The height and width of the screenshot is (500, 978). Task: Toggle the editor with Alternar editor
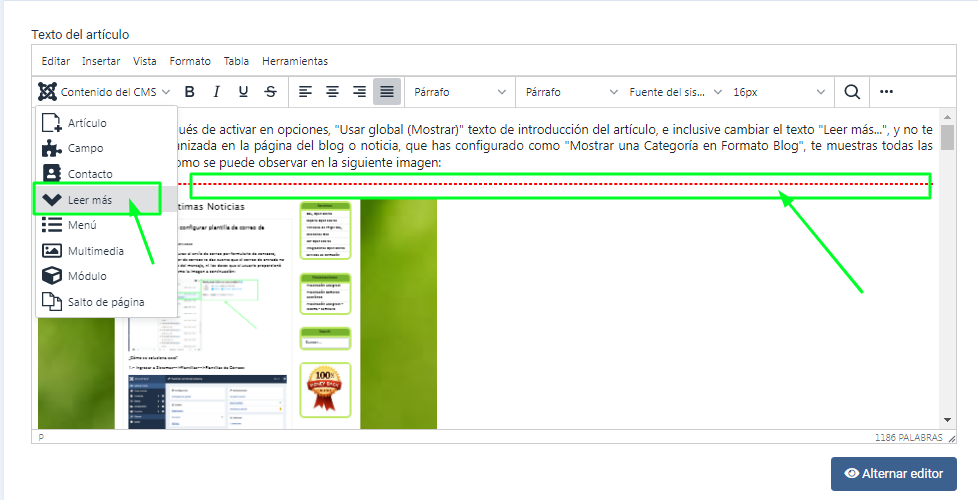click(x=893, y=474)
